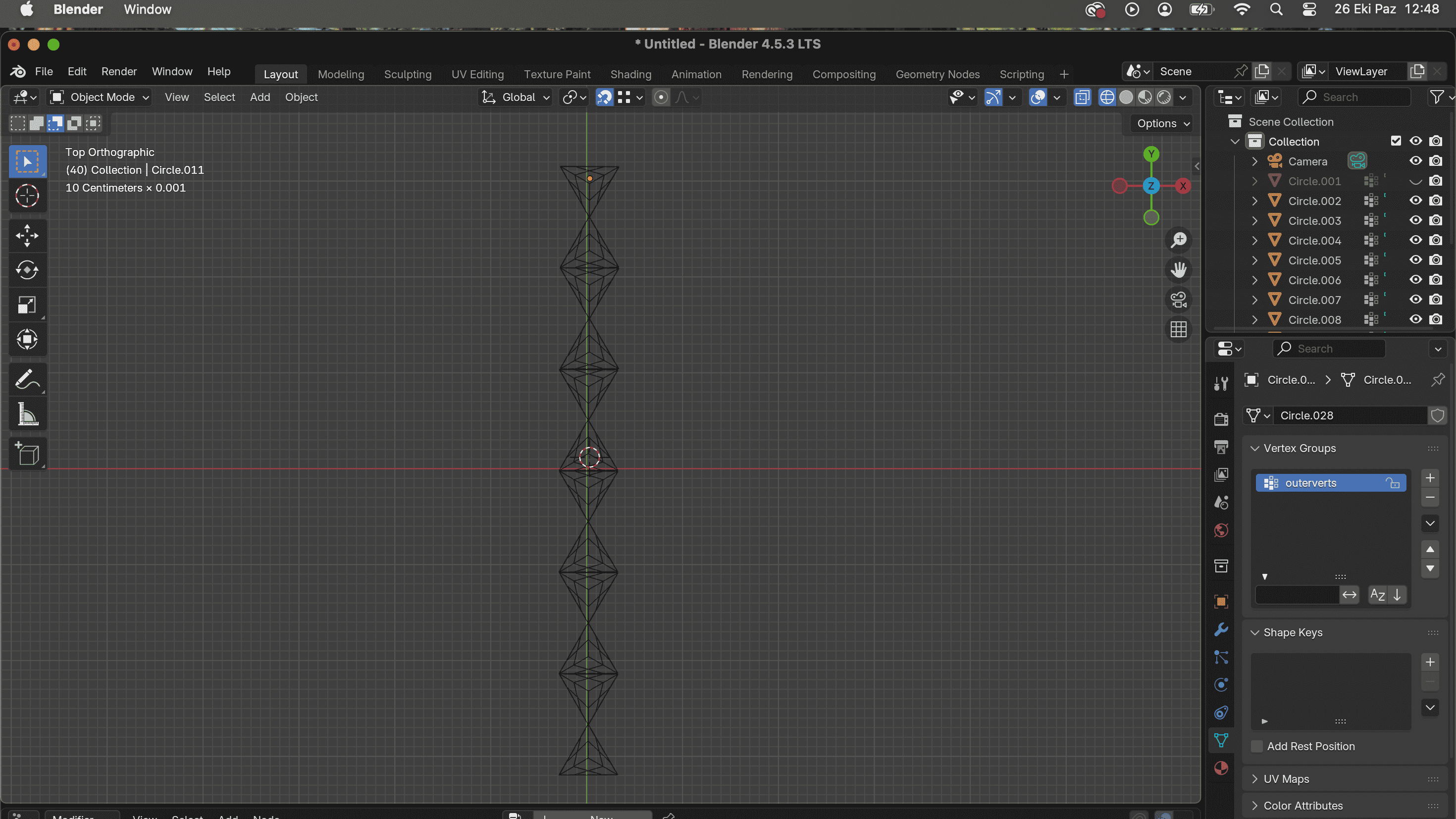The image size is (1456, 819).
Task: Open the Modifiers wrench tab
Action: (x=1221, y=629)
